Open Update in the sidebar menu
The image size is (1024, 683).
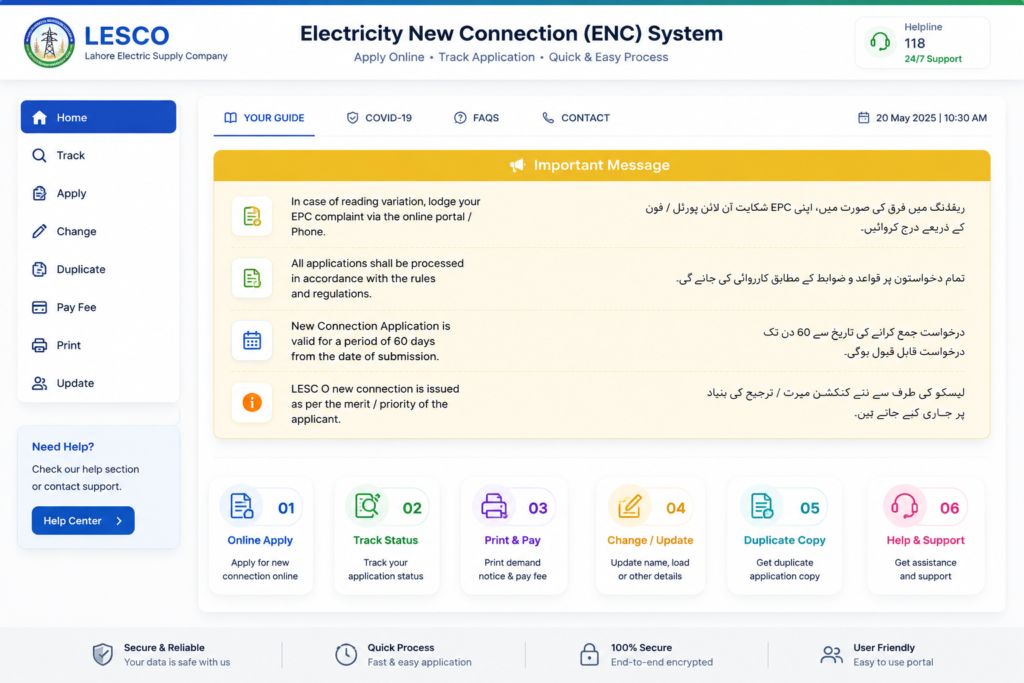coord(99,383)
